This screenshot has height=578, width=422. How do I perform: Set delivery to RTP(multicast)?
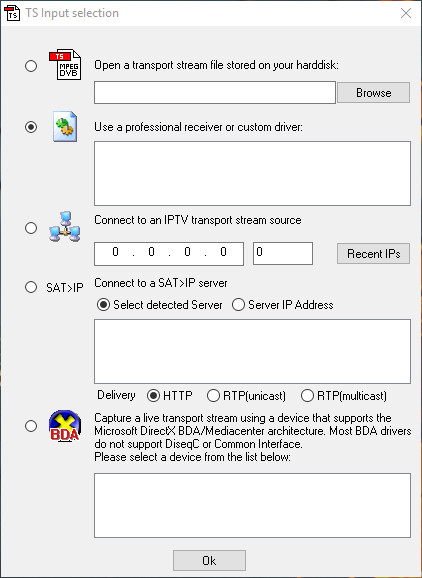coord(343,396)
